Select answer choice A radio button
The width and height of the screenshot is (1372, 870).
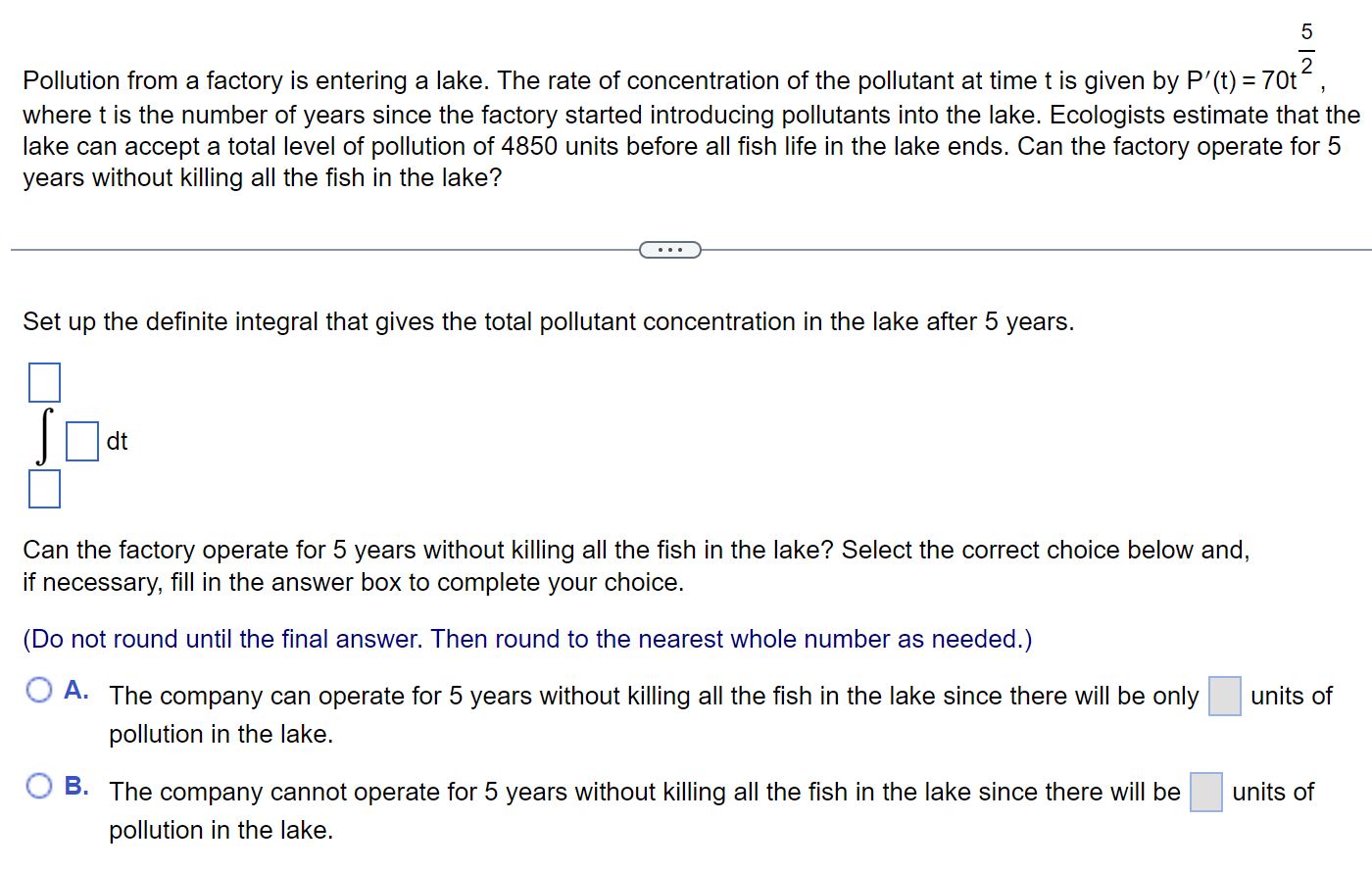(x=38, y=691)
